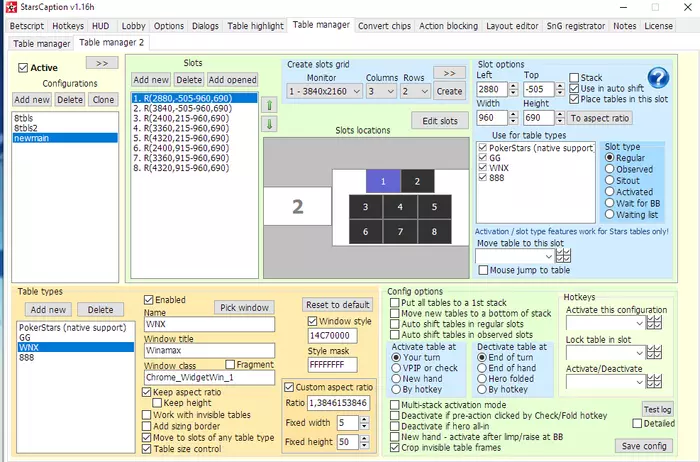
Task: Enable Put all tables to a 1st stack
Action: (x=395, y=303)
